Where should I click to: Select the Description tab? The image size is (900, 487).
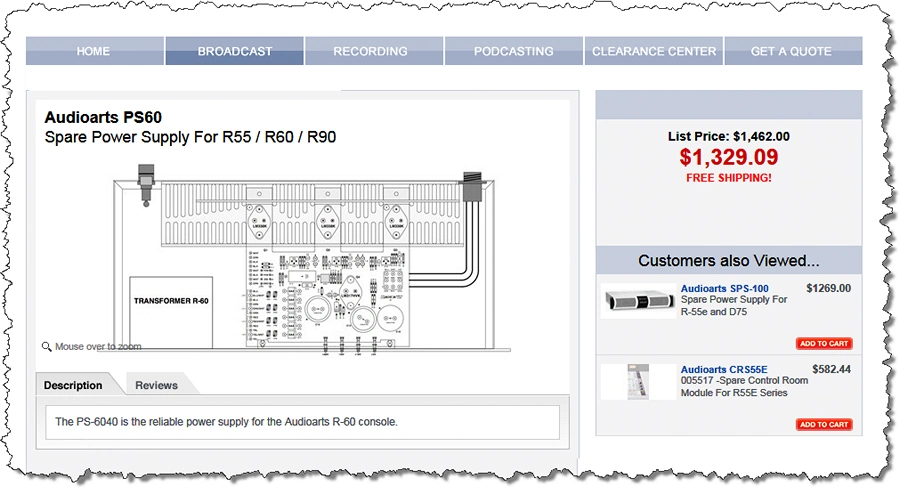pos(73,385)
